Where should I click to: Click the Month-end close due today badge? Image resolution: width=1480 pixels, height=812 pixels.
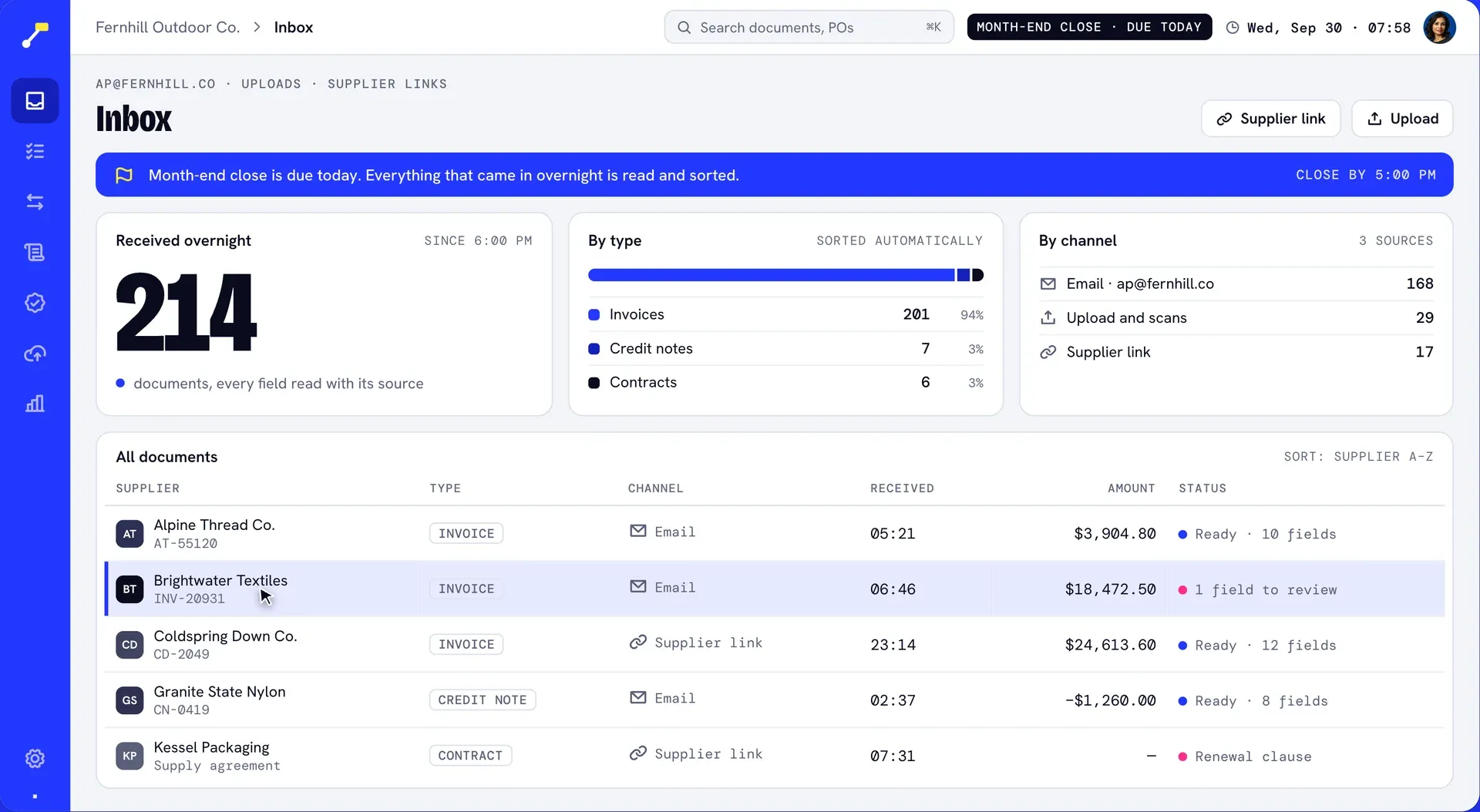[1089, 28]
